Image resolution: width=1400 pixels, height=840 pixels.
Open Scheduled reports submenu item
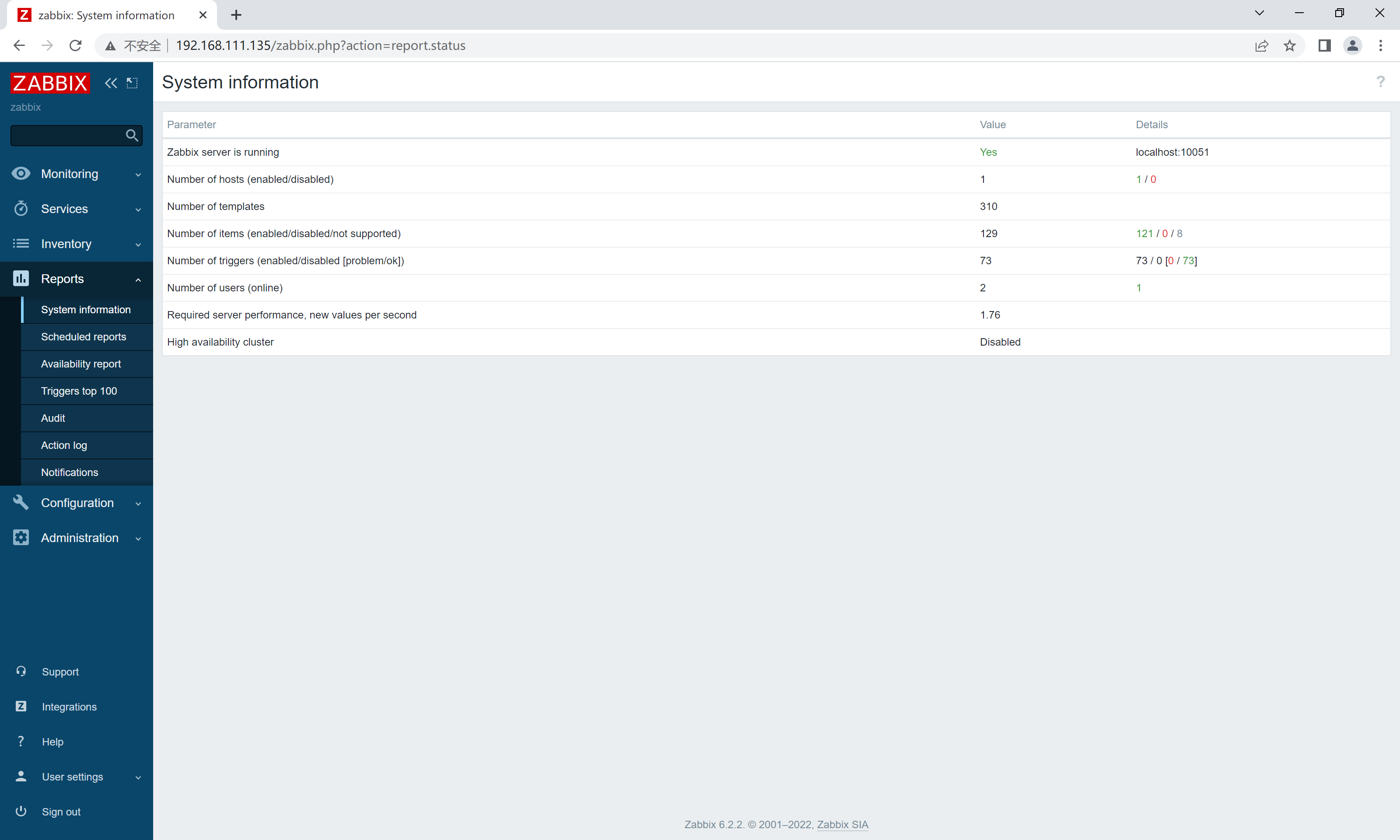(87, 337)
